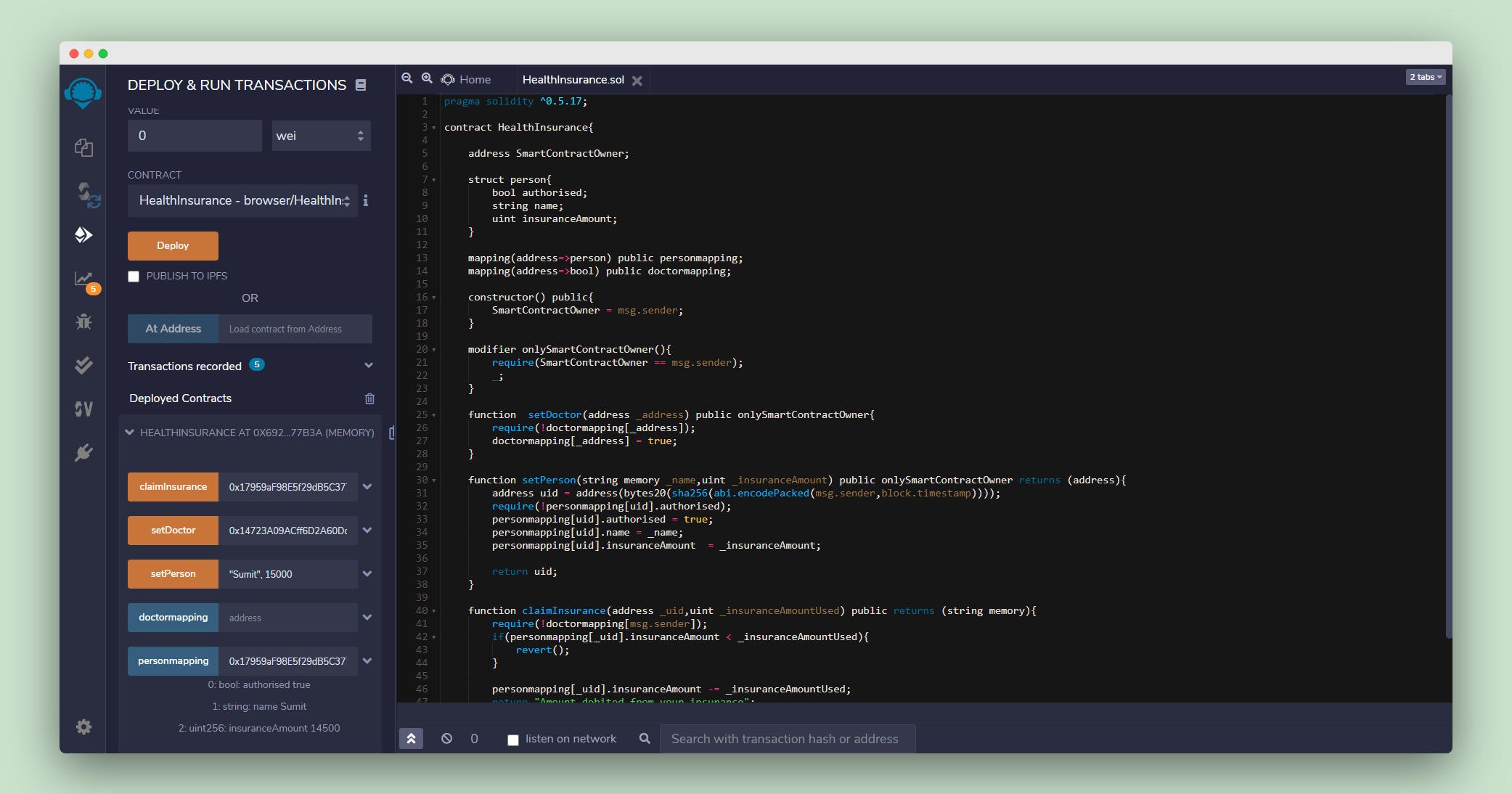Expand the Transactions recorded section
The height and width of the screenshot is (794, 1512).
pyautogui.click(x=369, y=365)
